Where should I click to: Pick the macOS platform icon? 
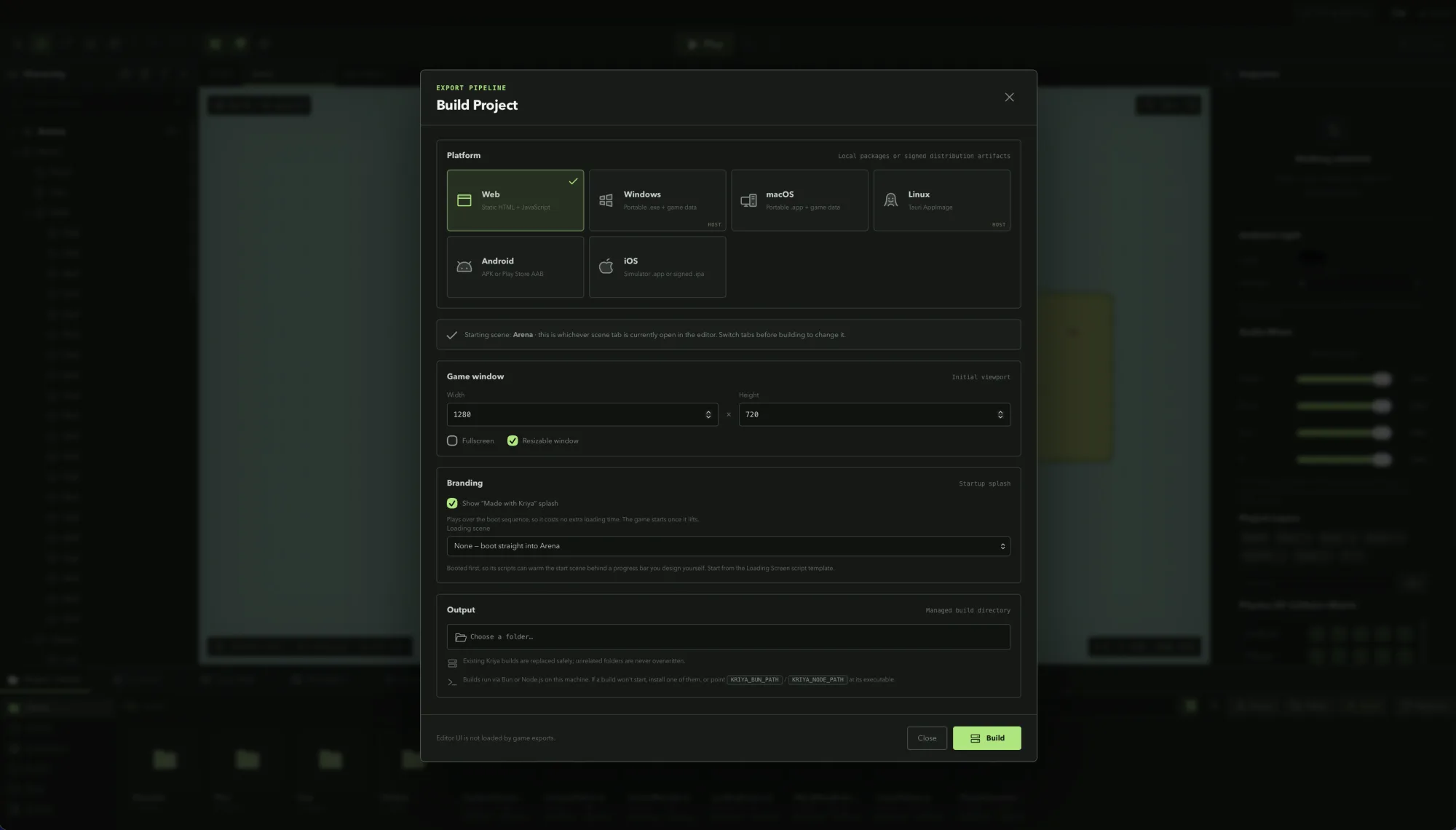coord(748,200)
